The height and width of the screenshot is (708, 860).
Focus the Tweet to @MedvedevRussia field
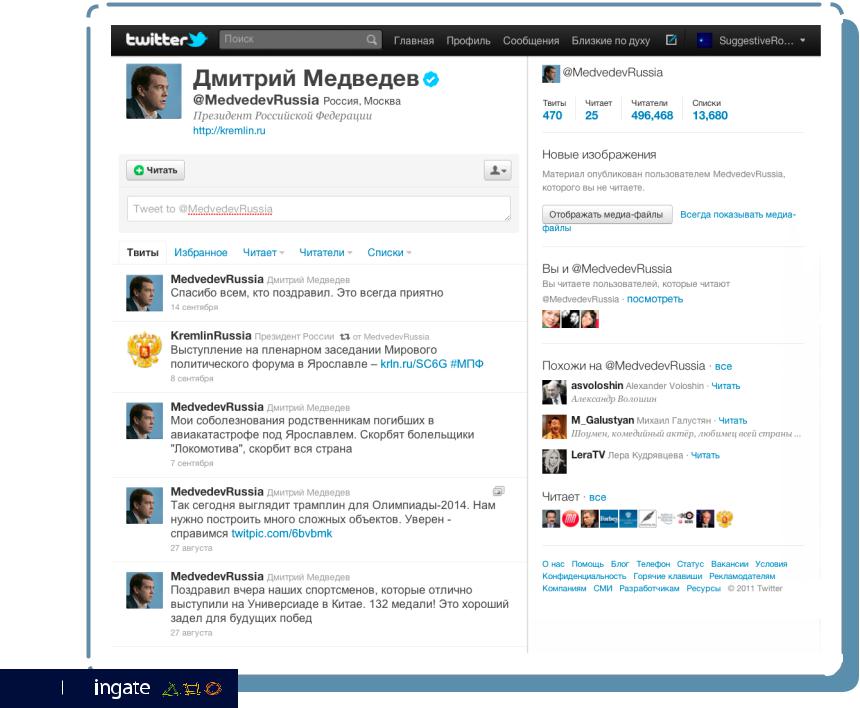(x=319, y=209)
